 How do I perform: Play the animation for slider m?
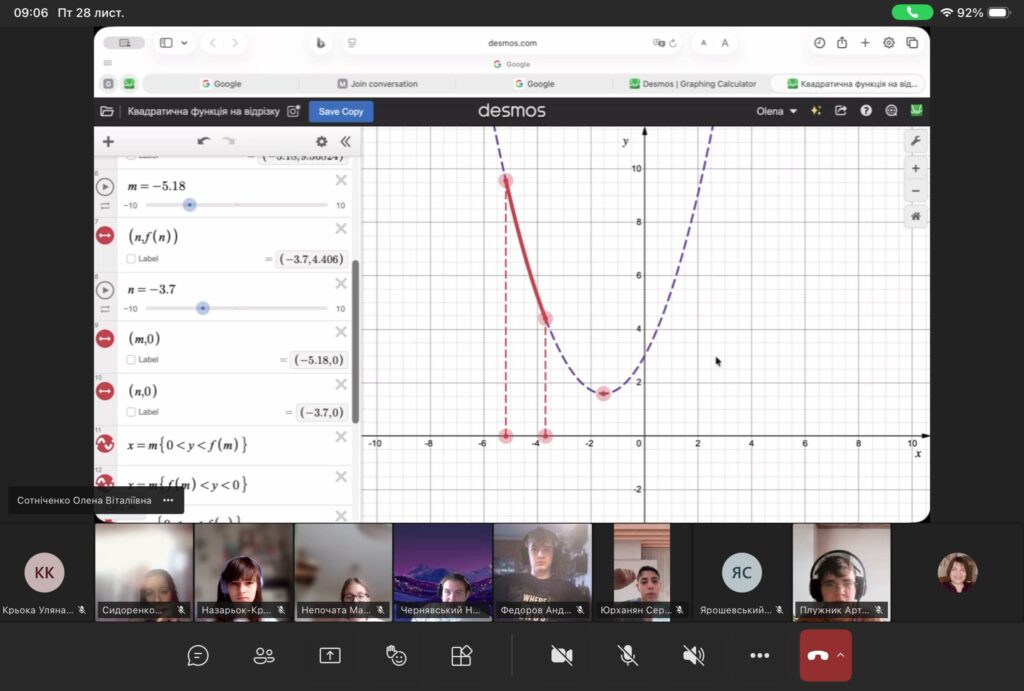tap(105, 187)
